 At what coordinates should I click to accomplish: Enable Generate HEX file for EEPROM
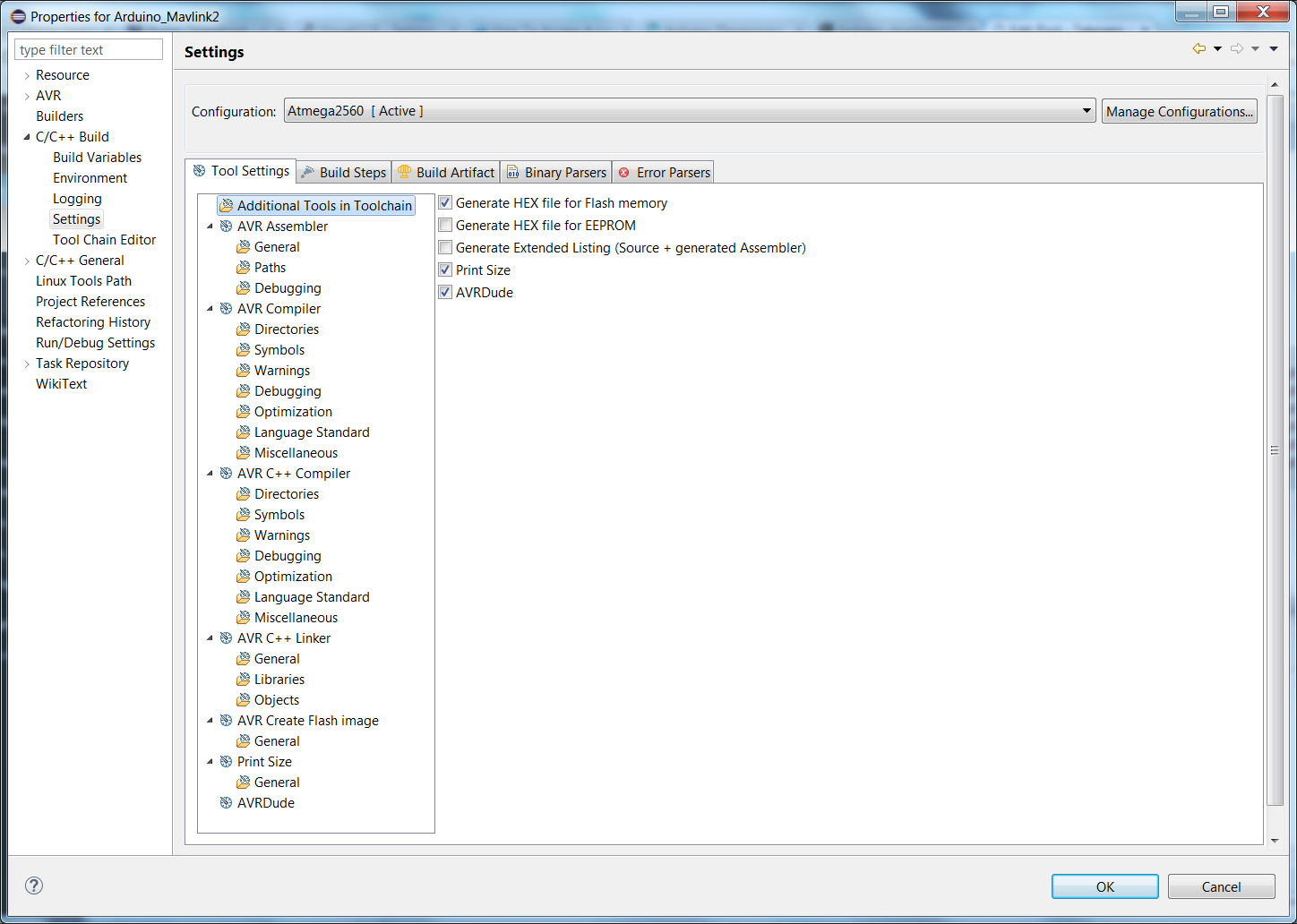pos(445,226)
